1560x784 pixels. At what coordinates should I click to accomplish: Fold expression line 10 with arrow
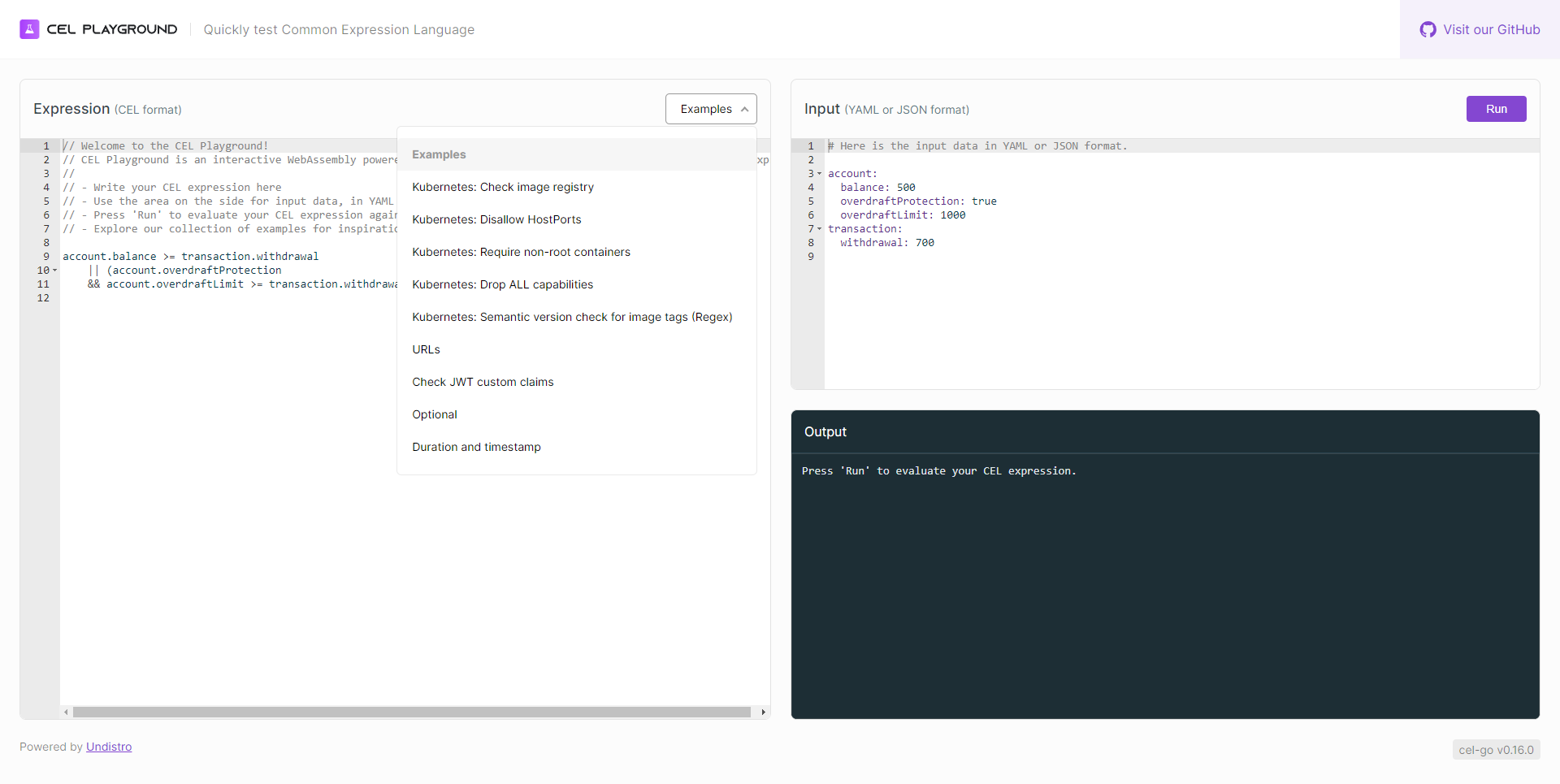pyautogui.click(x=55, y=271)
